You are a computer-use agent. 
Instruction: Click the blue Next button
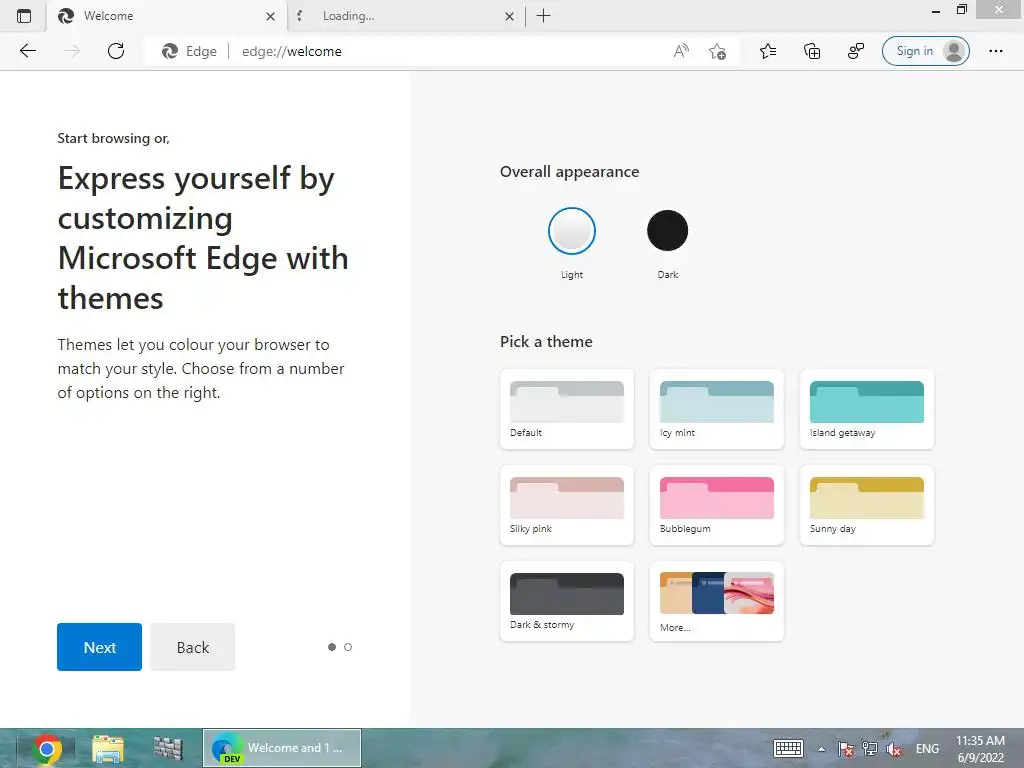click(99, 647)
